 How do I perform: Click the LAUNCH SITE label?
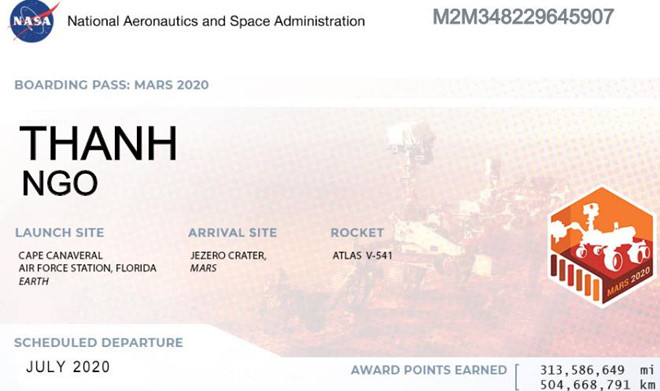59,233
